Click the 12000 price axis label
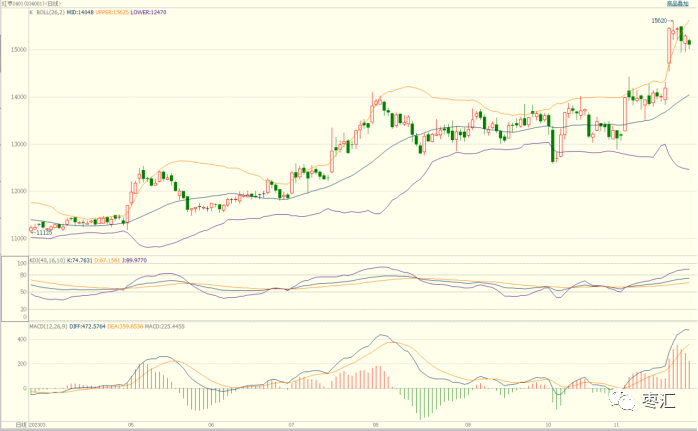This screenshot has width=698, height=431. (x=21, y=191)
